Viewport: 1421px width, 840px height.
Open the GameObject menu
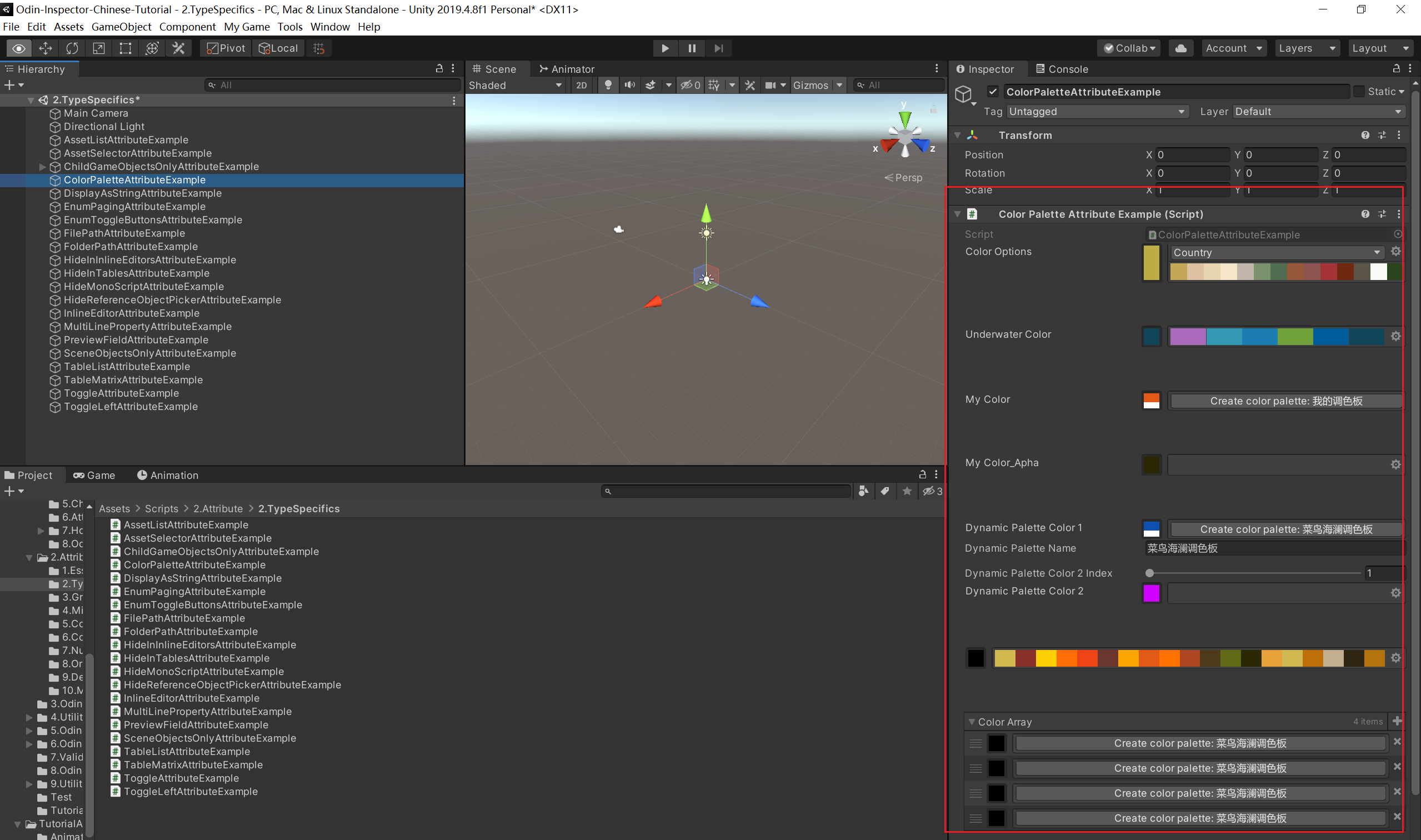121,27
